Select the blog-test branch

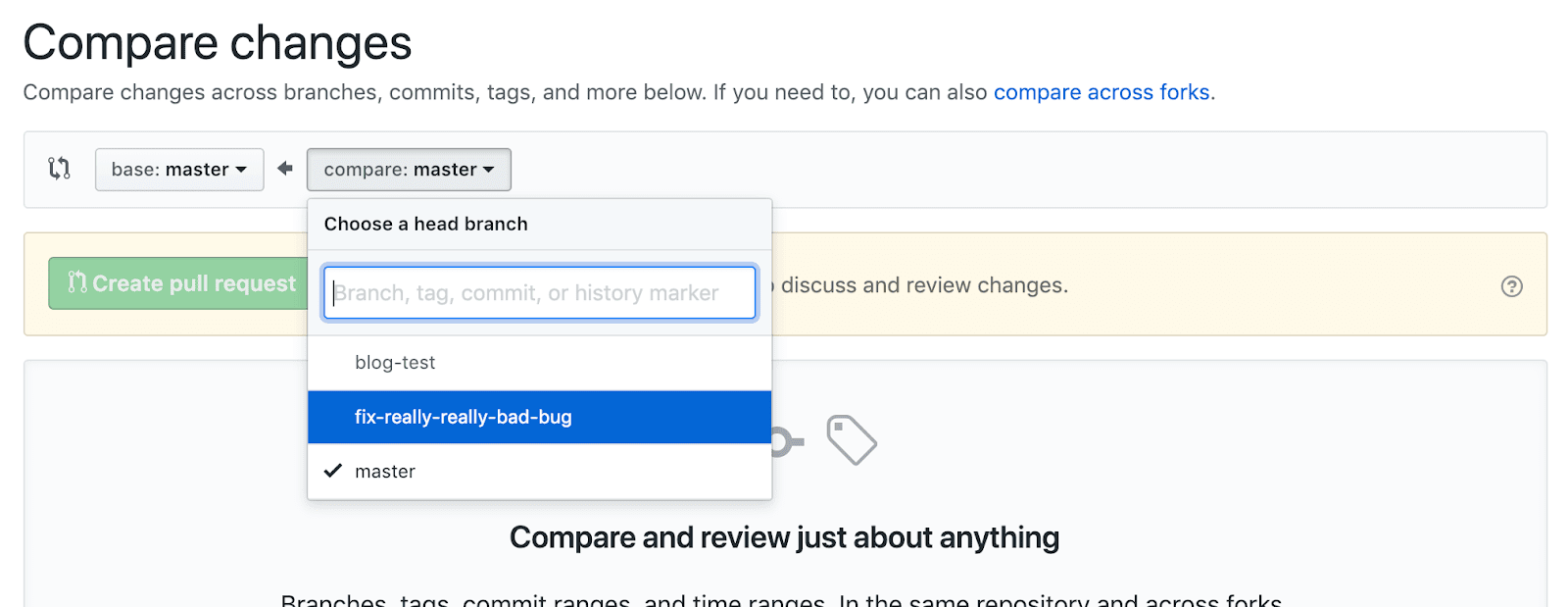point(395,363)
